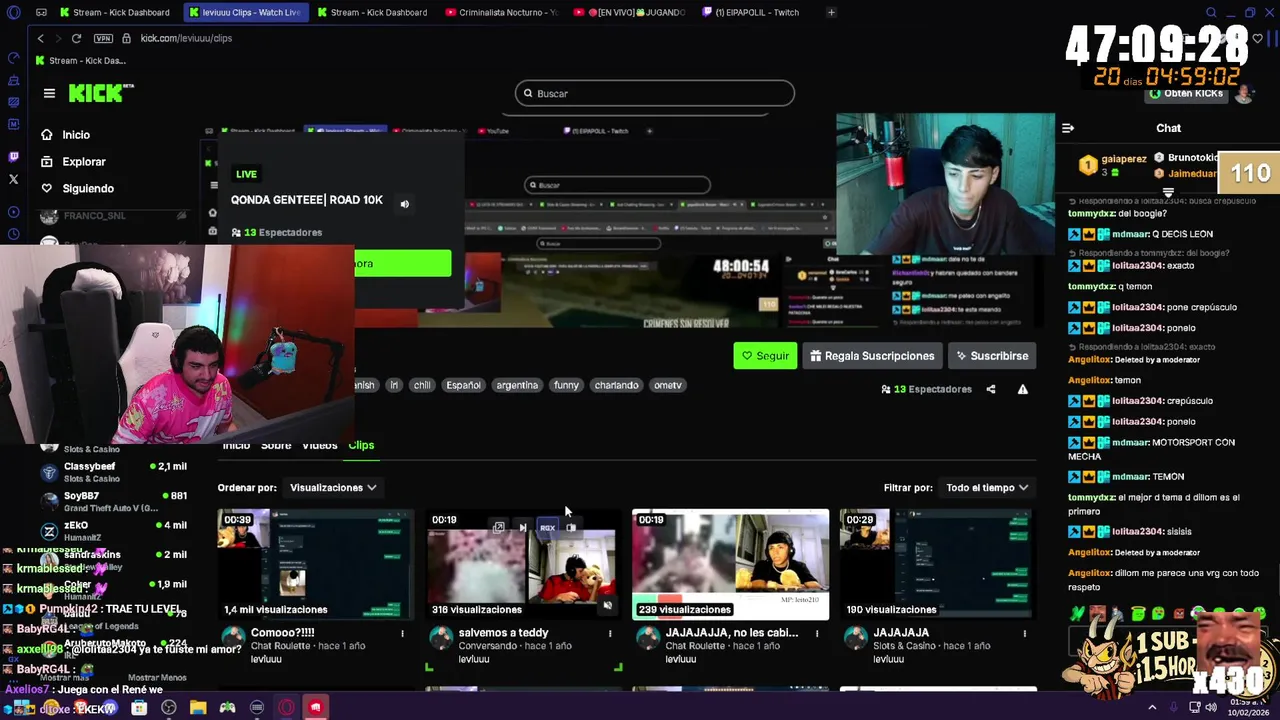Mute the stream preview volume icon
This screenshot has height=720, width=1280.
[x=404, y=204]
